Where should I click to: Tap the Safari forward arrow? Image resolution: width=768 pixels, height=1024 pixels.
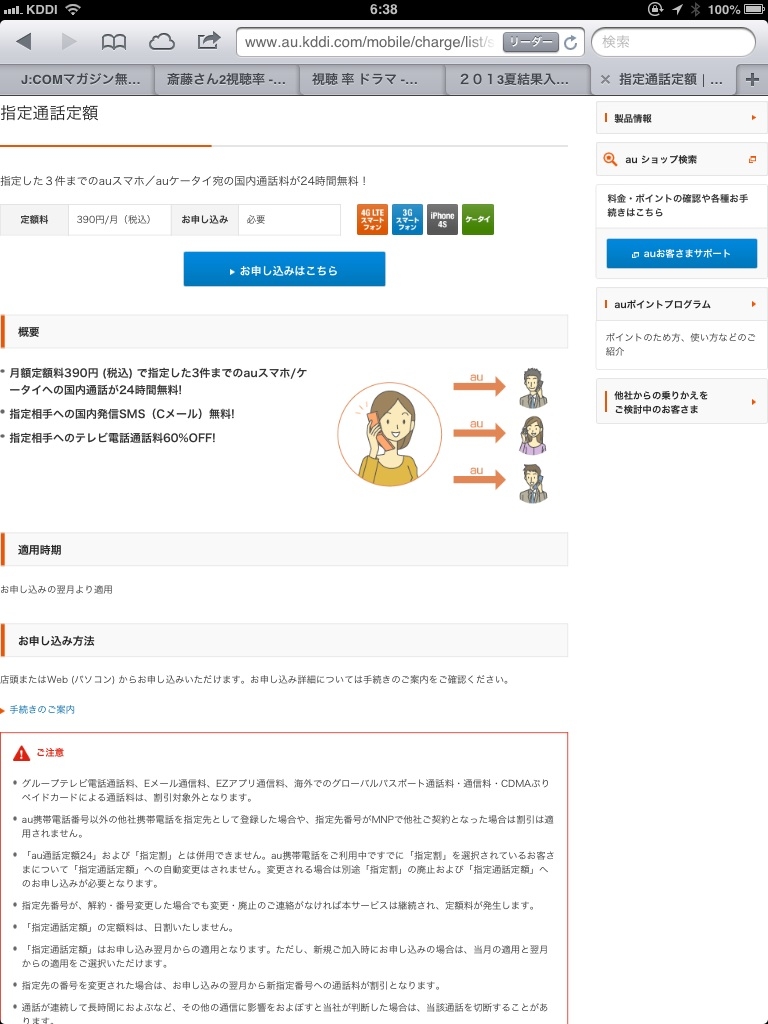pos(69,42)
